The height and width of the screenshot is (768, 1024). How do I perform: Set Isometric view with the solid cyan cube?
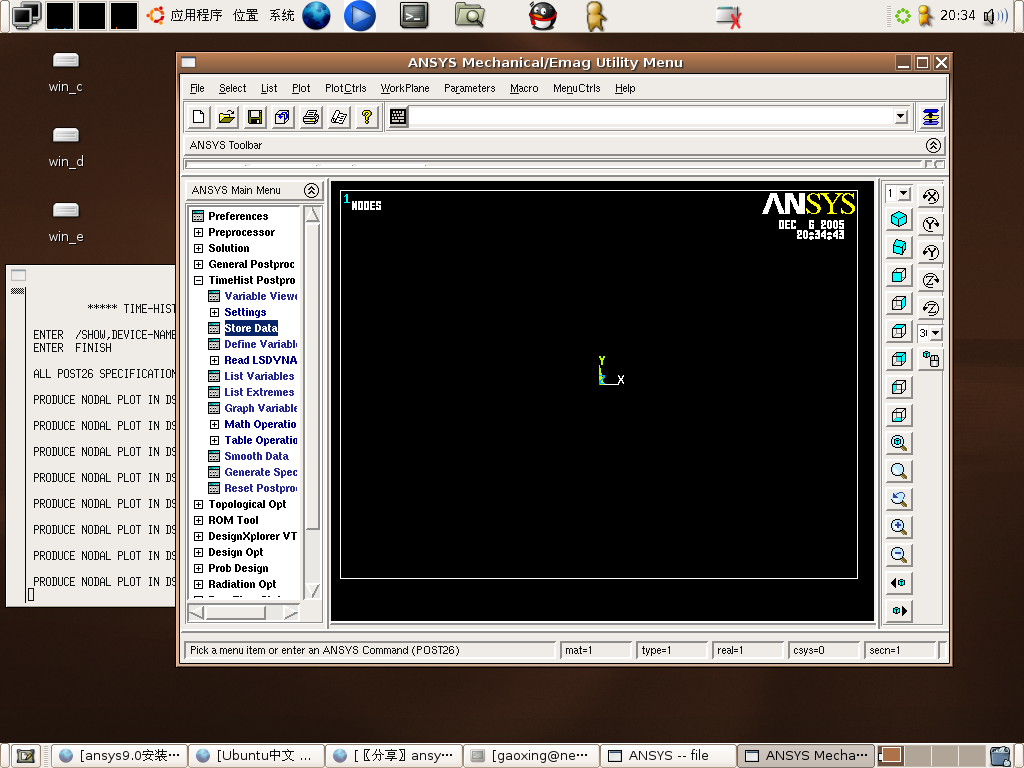899,219
